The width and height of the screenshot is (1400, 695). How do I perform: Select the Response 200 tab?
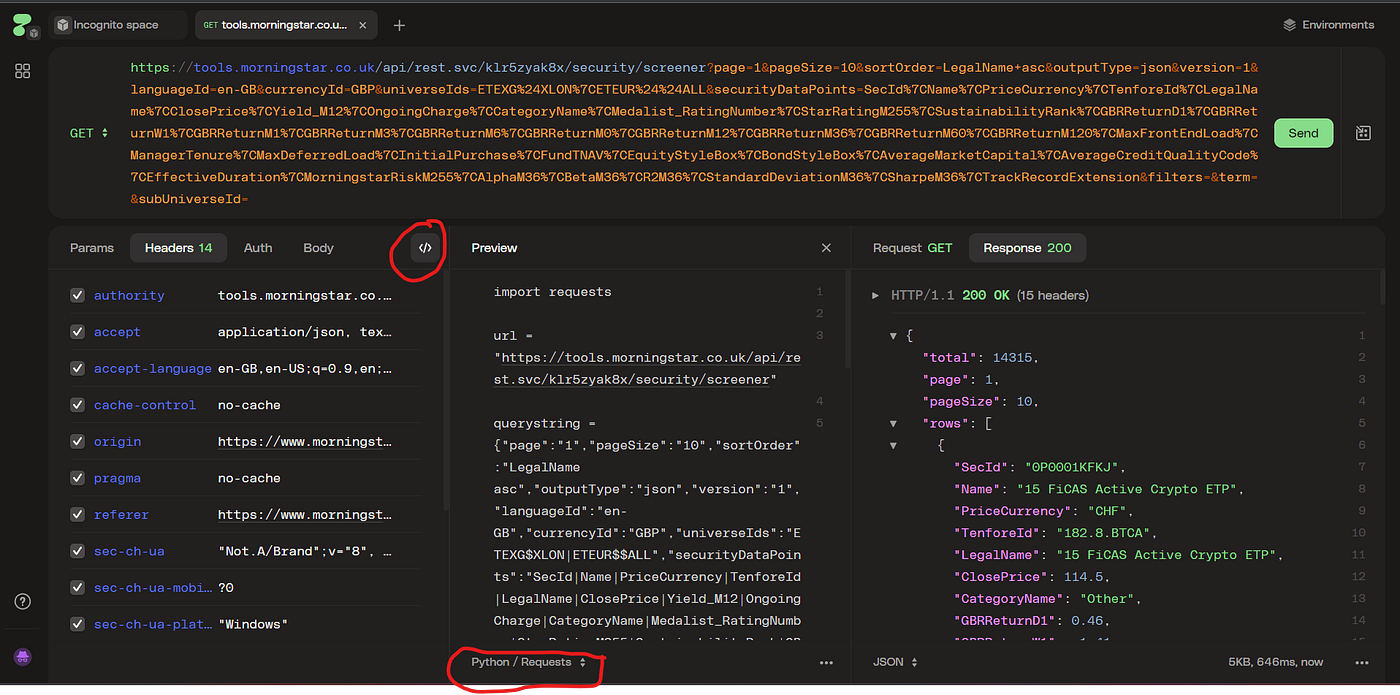[1027, 248]
